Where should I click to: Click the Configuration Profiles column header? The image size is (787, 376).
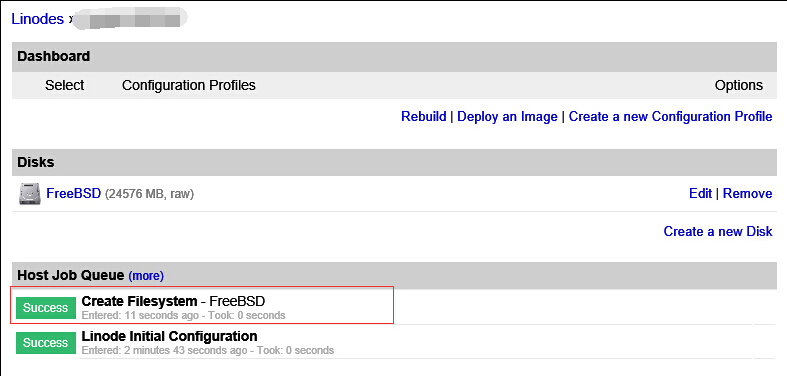tap(189, 85)
